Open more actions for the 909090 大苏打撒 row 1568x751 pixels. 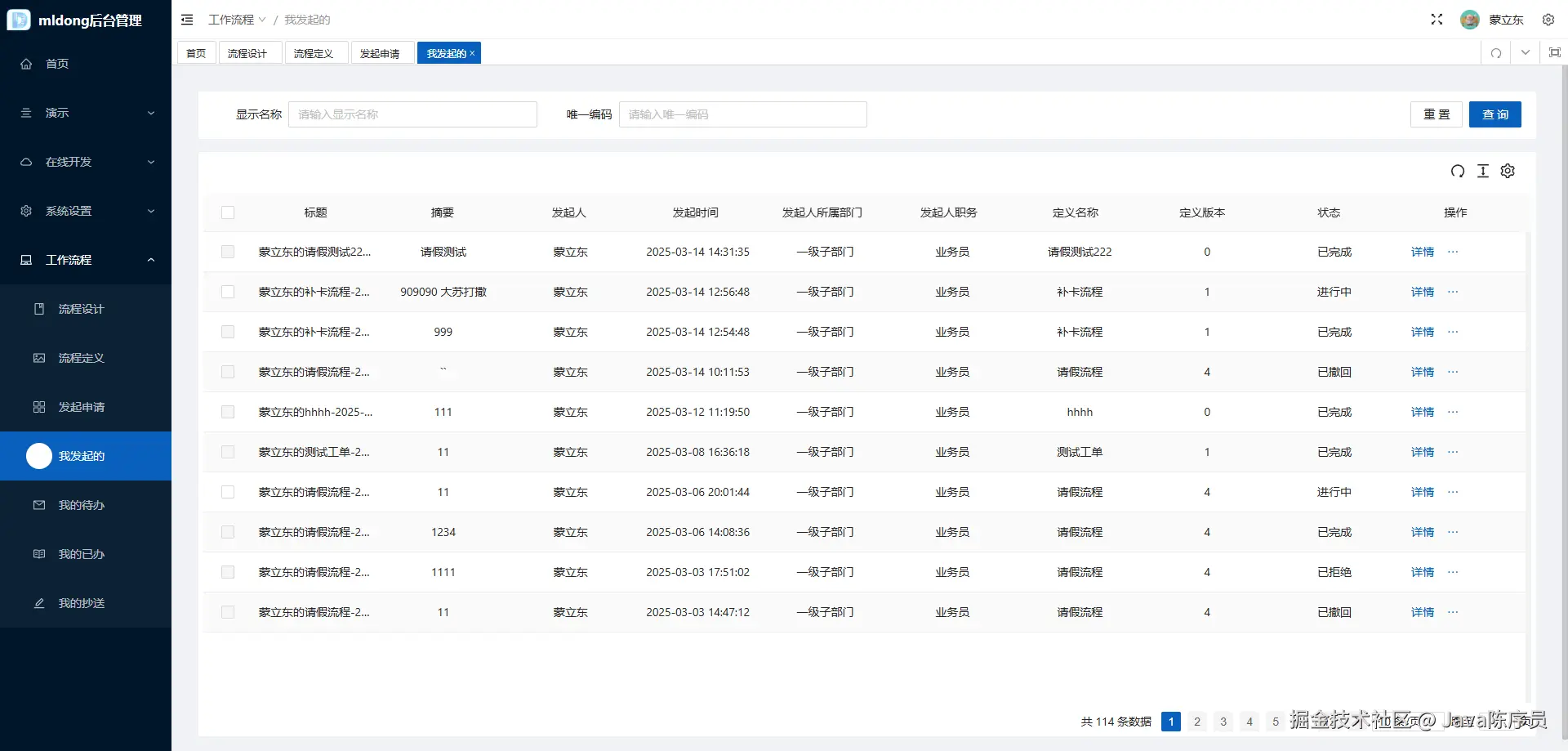[x=1453, y=292]
